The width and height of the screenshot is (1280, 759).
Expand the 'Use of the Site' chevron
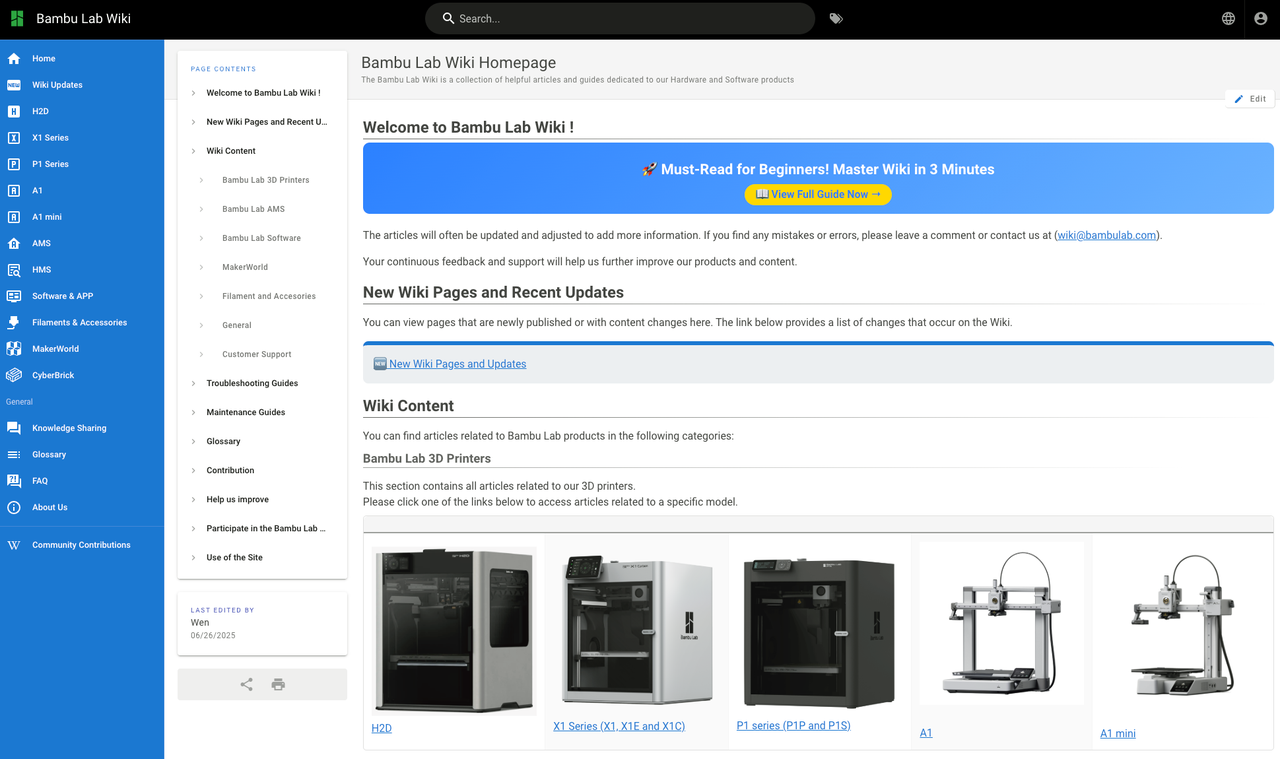(193, 557)
